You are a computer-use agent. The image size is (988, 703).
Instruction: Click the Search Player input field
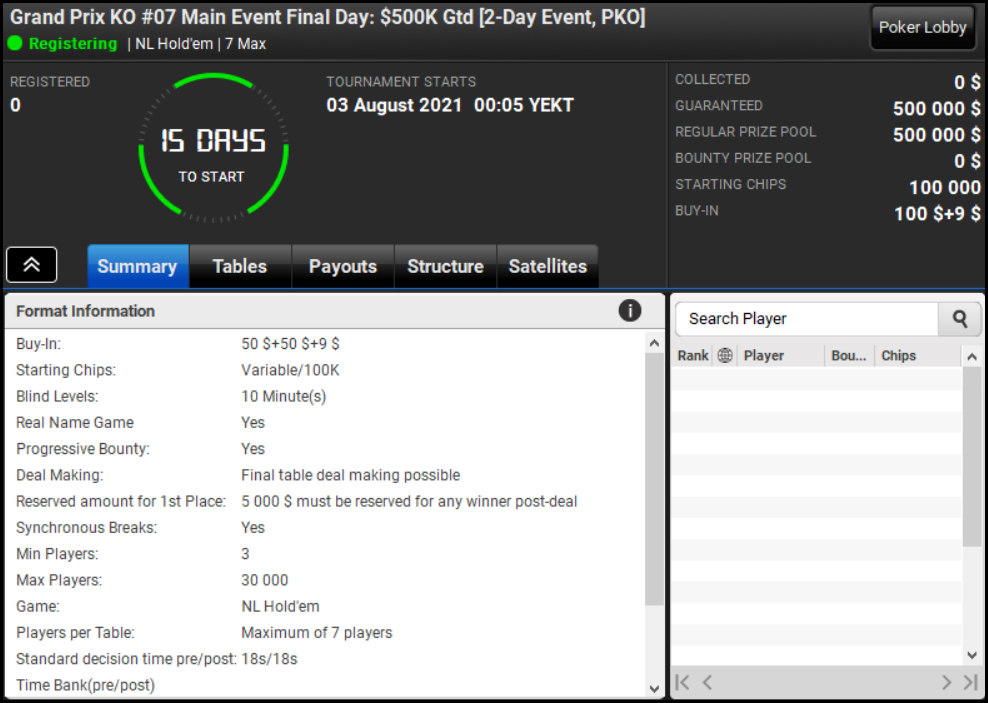[807, 319]
